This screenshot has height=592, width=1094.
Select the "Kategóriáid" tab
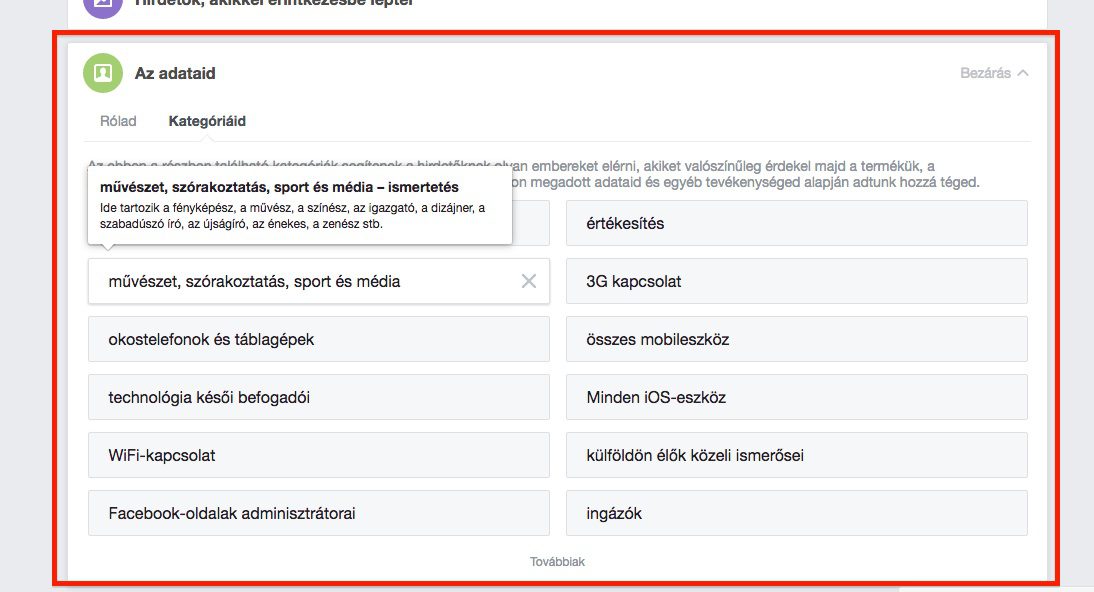tap(206, 120)
